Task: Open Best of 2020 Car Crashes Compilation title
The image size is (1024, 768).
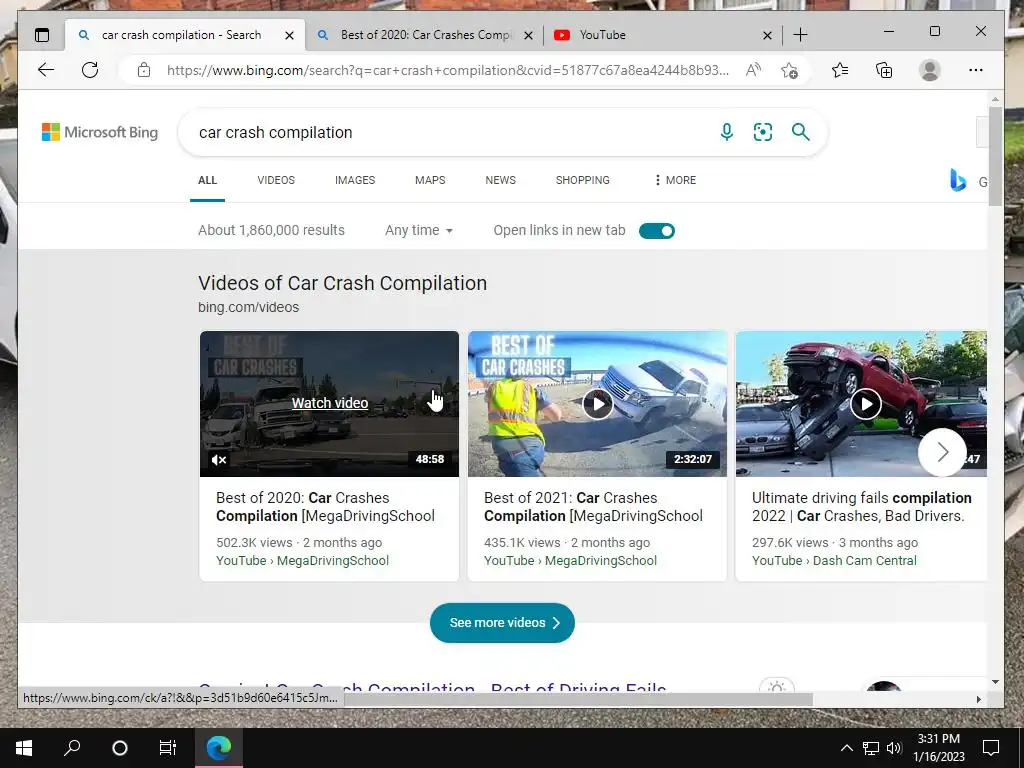Action: pos(325,507)
